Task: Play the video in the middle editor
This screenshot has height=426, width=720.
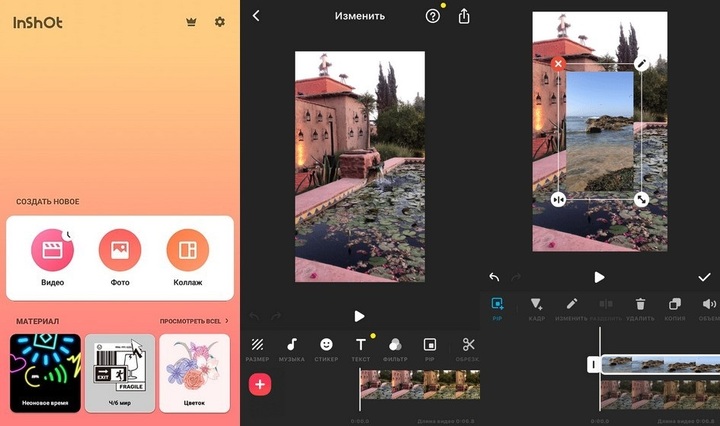Action: coord(359,316)
